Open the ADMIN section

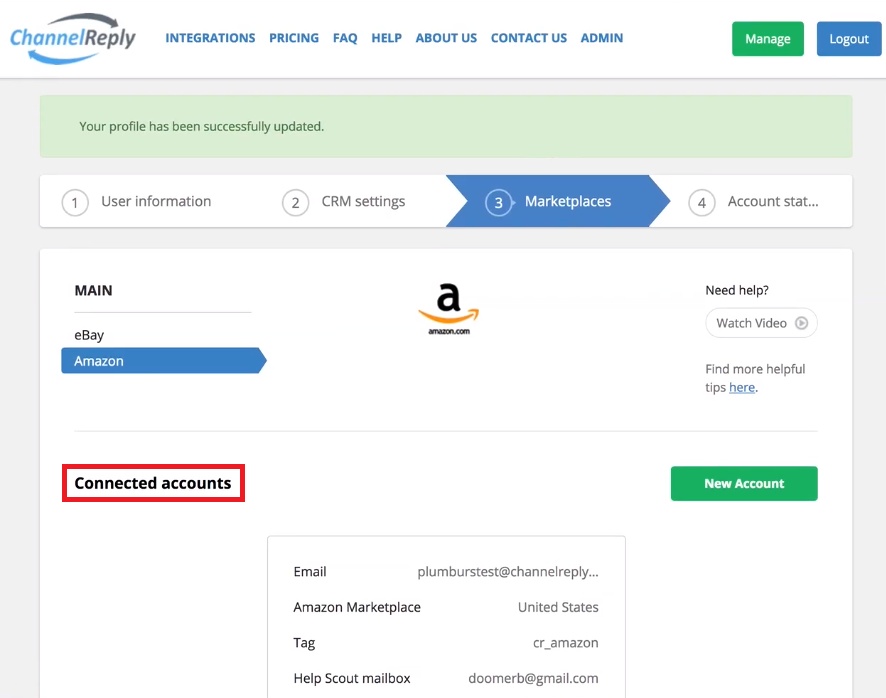[x=602, y=38]
